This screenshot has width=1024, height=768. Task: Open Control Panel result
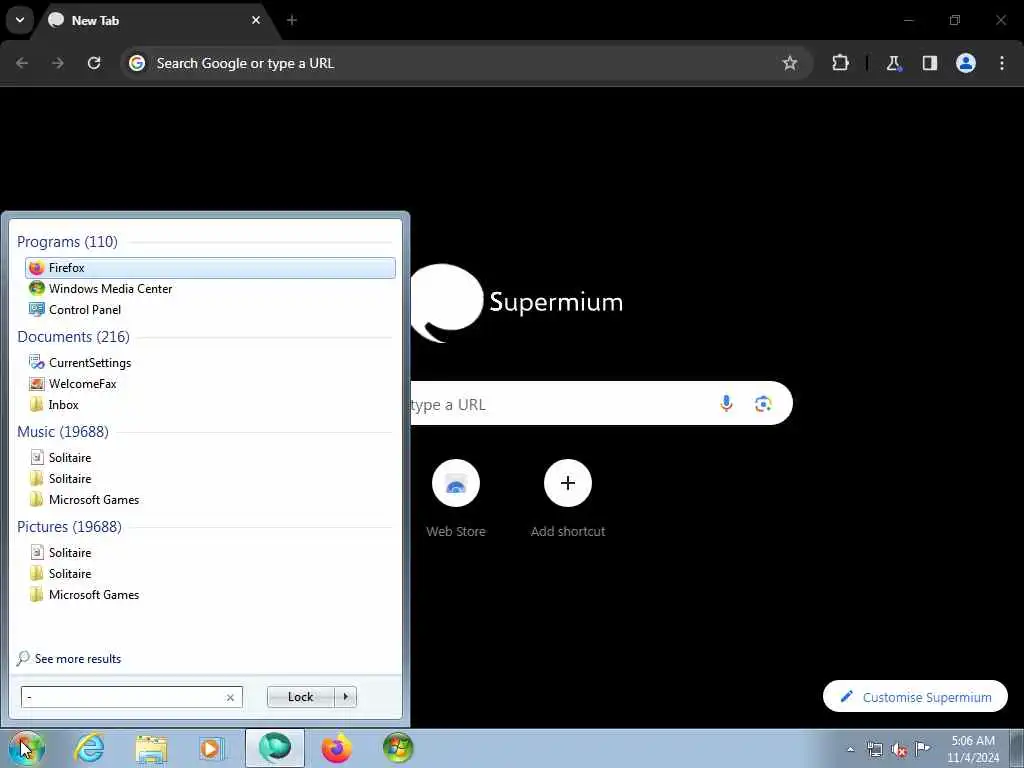point(210,310)
